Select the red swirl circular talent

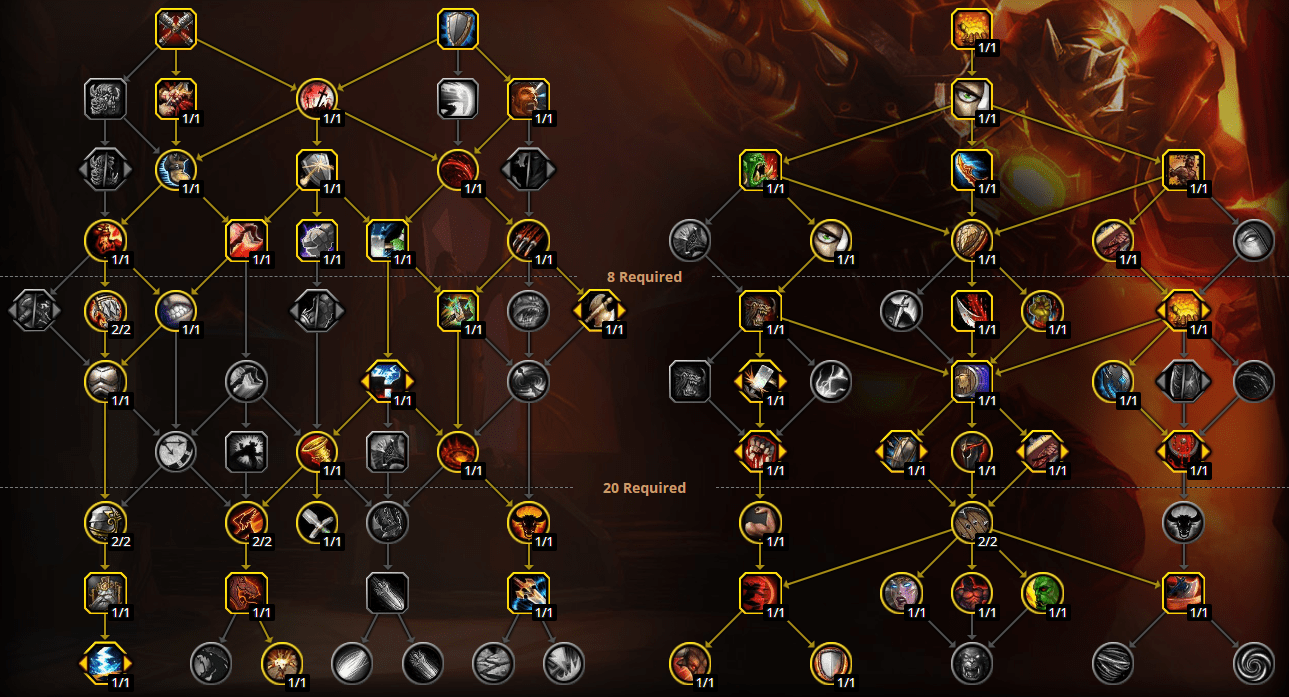(x=458, y=170)
